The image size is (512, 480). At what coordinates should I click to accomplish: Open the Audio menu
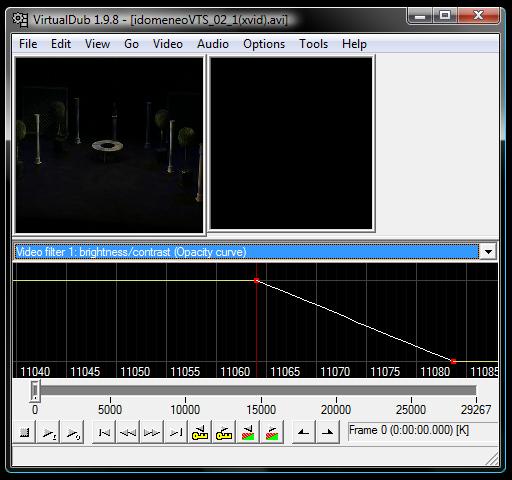(x=213, y=44)
